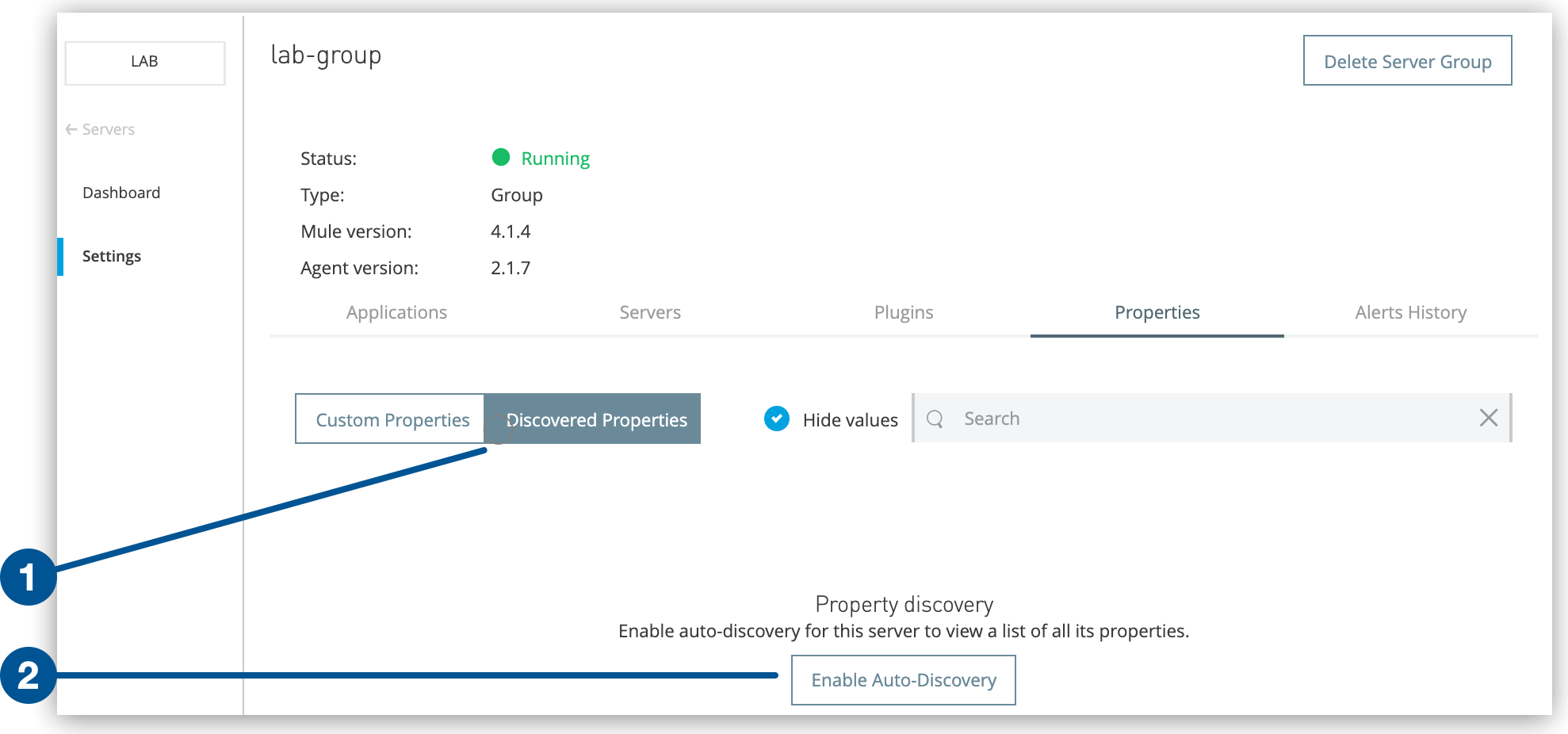Select the Properties tab
1568x734 pixels.
tap(1157, 312)
